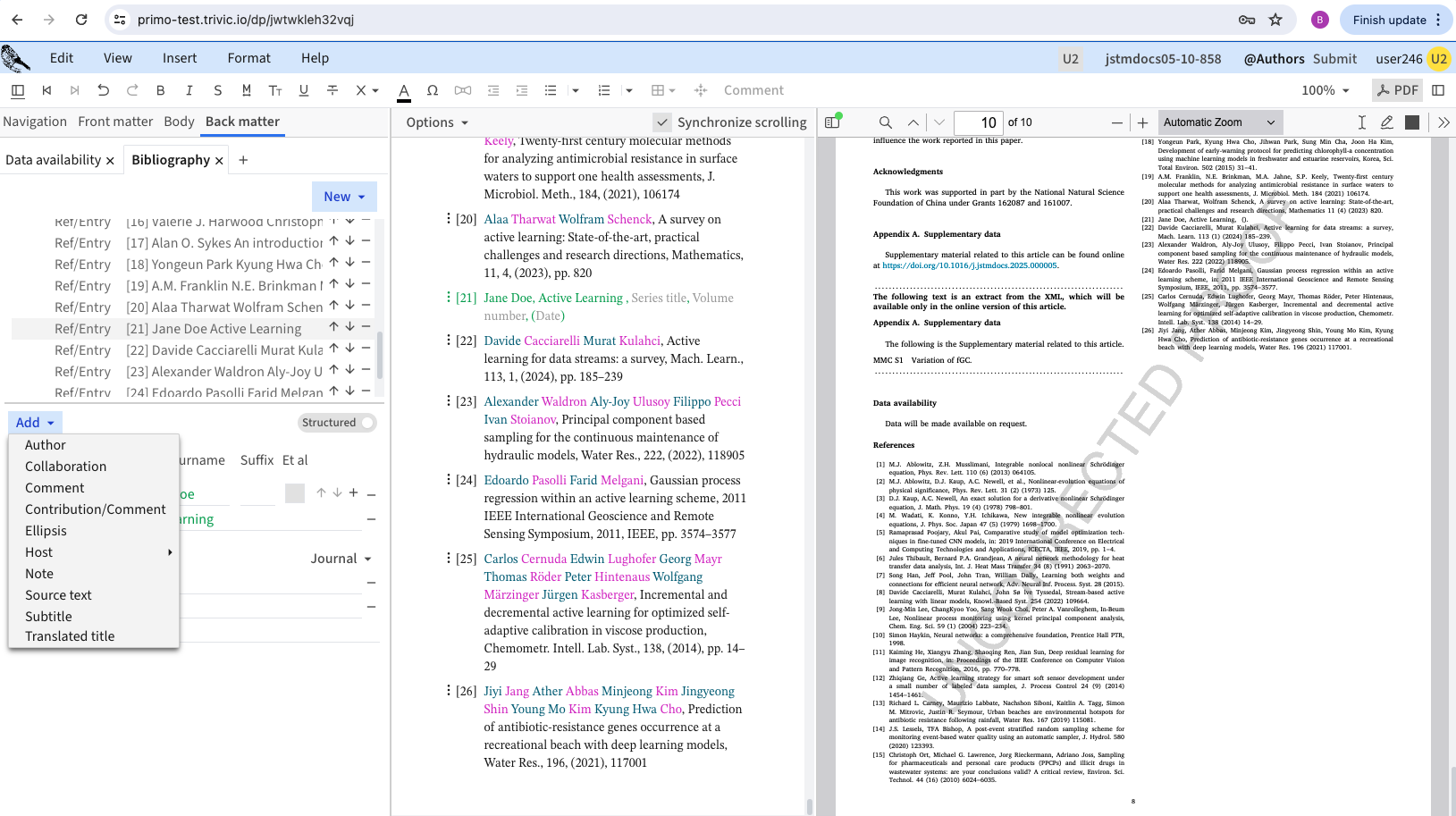1456x816 pixels.
Task: Click the PDF page number field
Action: point(978,122)
